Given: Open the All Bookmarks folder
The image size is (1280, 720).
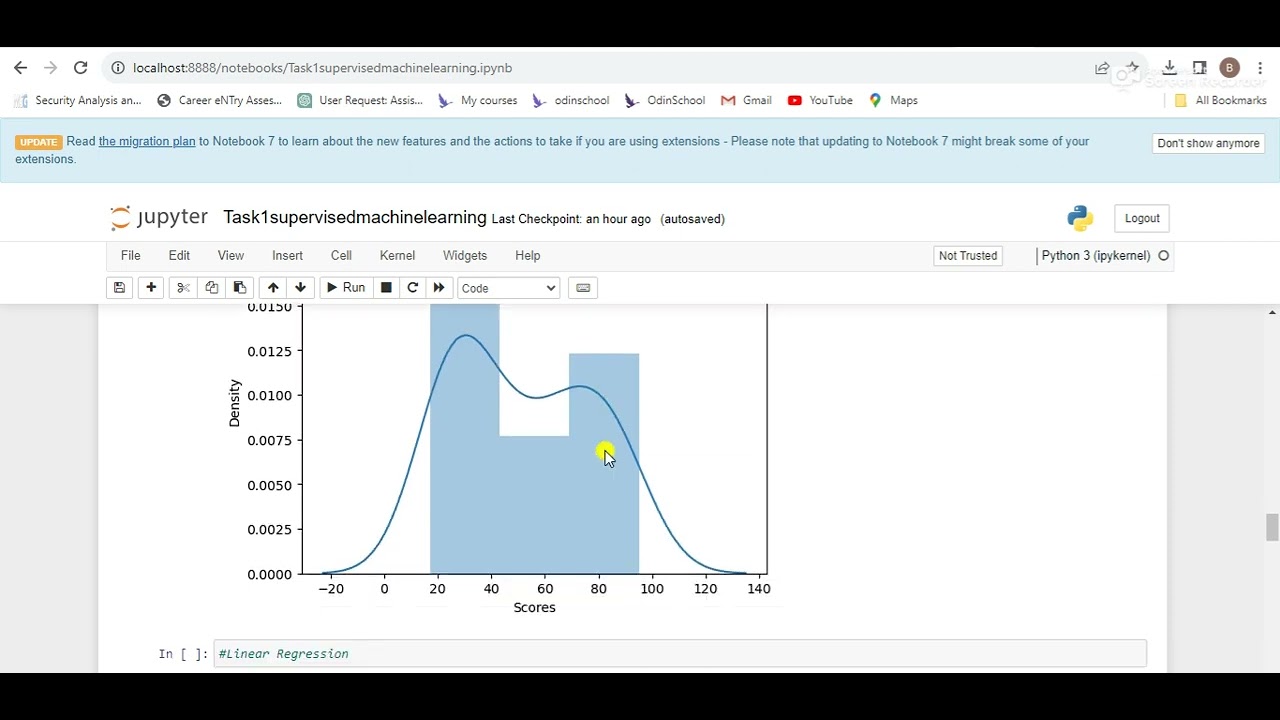Looking at the screenshot, I should pos(1220,100).
